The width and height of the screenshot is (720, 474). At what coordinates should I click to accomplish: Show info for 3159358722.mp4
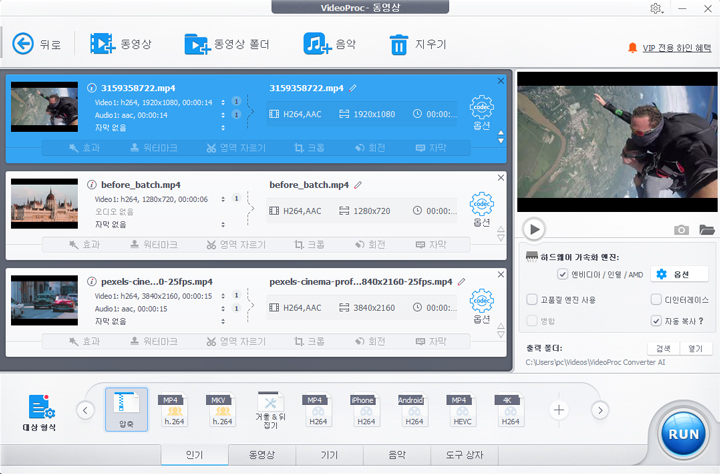(92, 88)
